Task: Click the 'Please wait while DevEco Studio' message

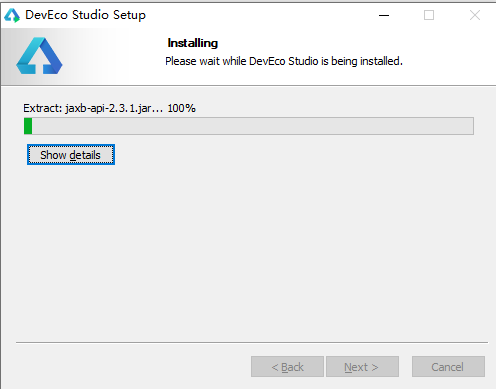Action: point(284,61)
